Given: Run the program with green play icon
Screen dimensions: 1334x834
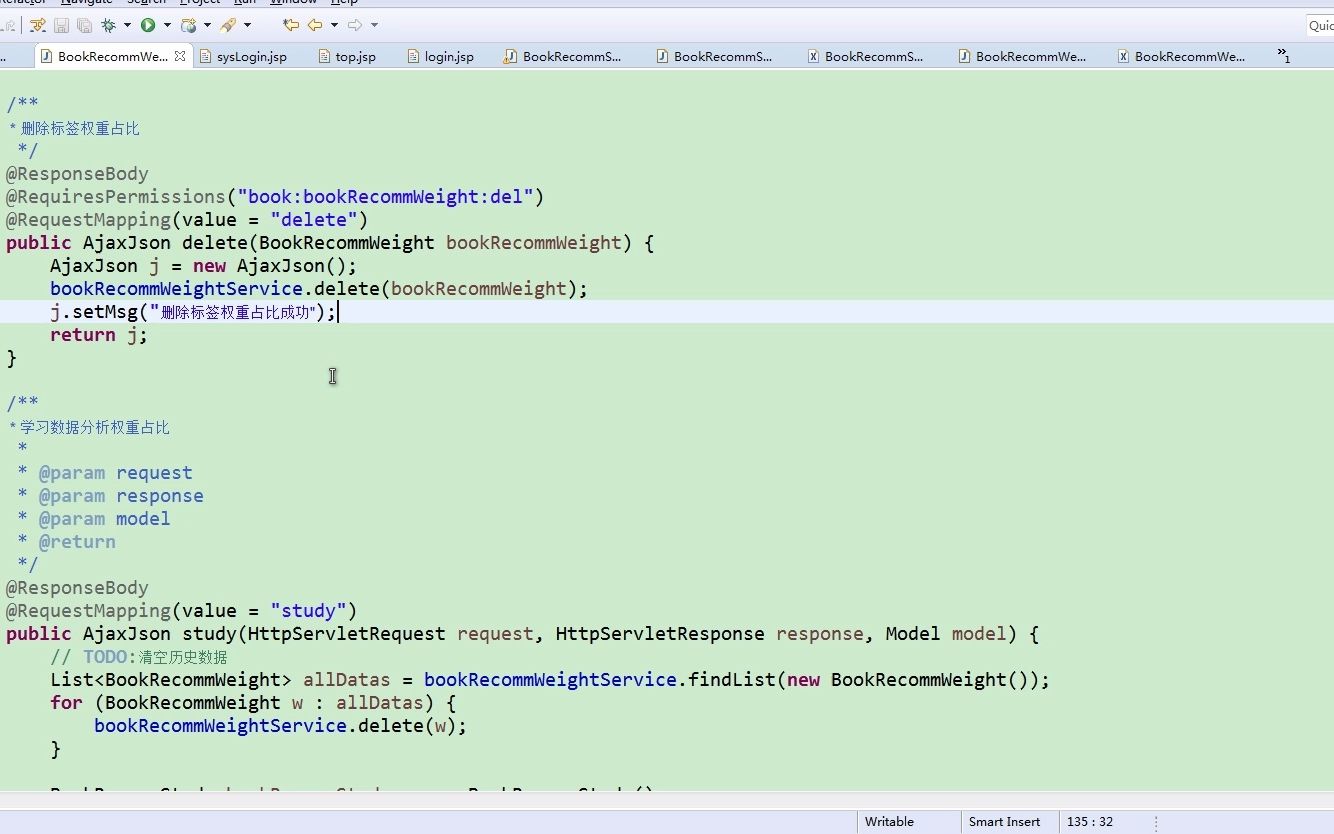Looking at the screenshot, I should [x=148, y=25].
